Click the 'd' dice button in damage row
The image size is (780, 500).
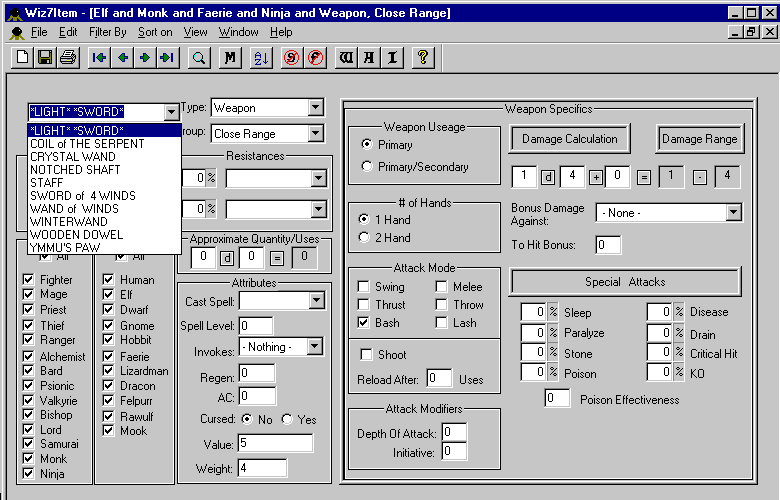pos(548,177)
